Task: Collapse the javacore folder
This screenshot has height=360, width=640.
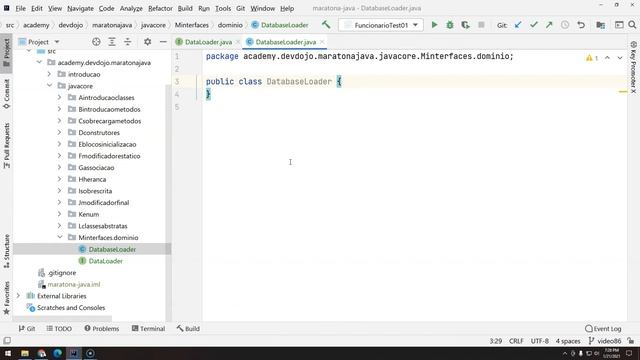Action: click(x=49, y=86)
